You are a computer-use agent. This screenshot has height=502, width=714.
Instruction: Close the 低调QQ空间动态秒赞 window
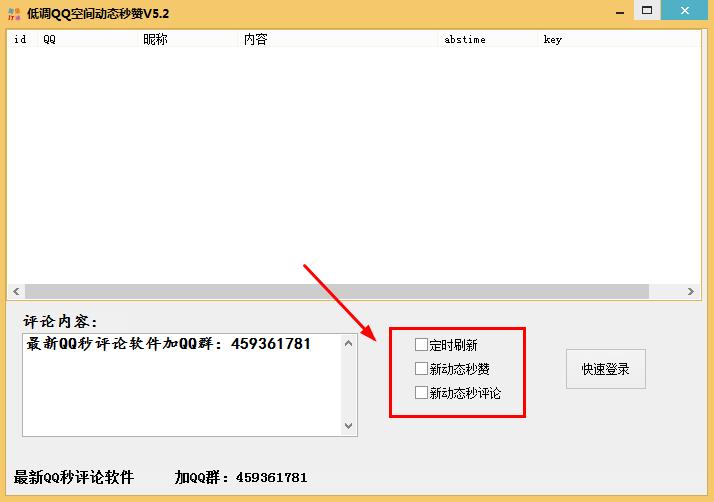point(686,10)
